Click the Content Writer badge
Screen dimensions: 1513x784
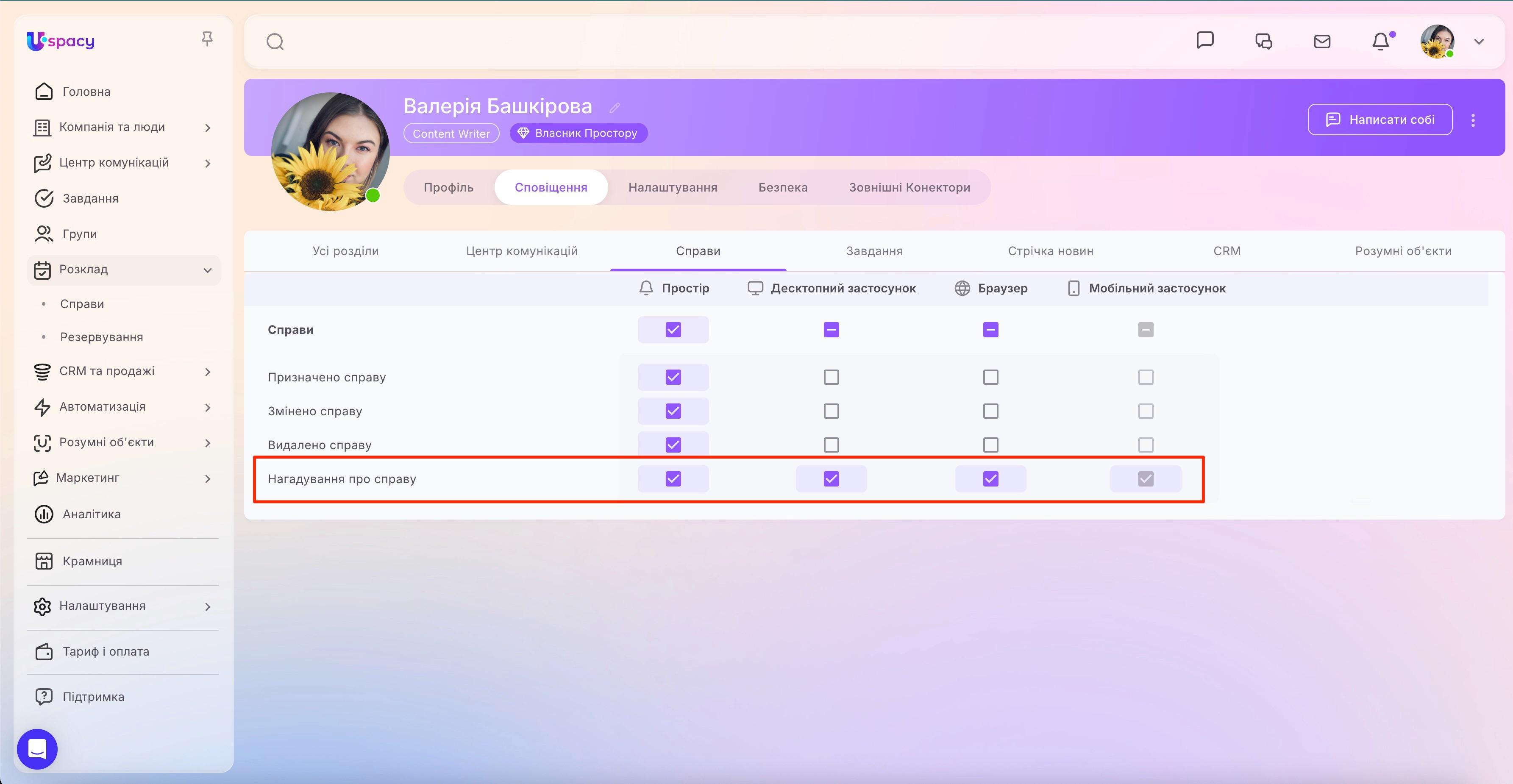coord(451,133)
